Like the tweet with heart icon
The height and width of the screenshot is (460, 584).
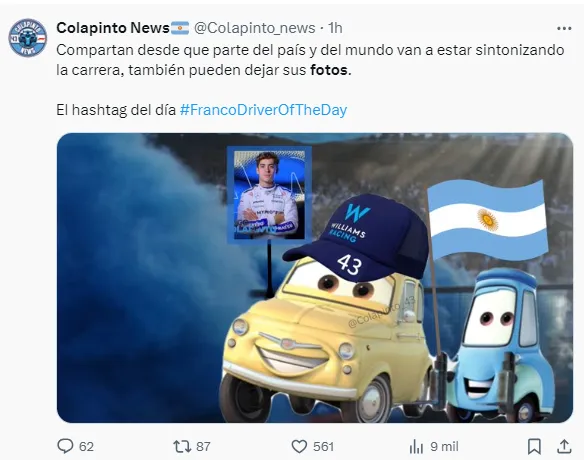[x=299, y=446]
